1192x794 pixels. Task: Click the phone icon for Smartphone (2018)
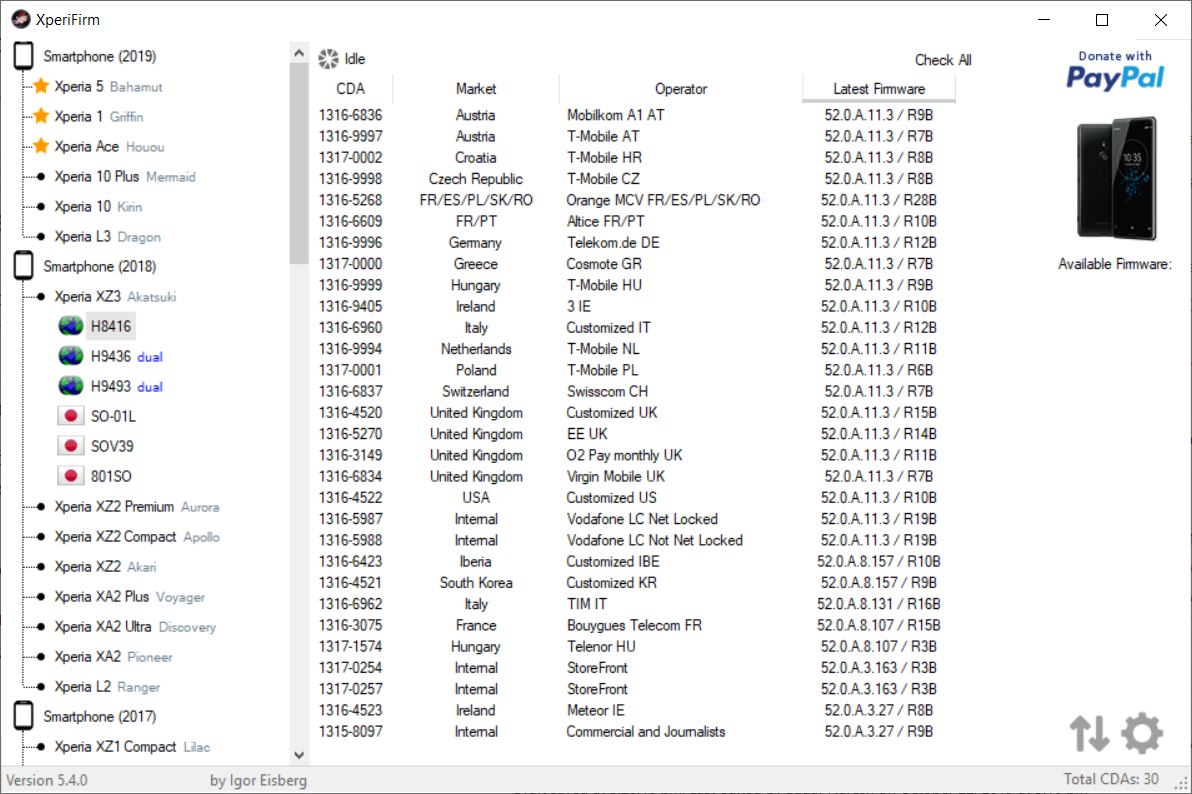coord(23,266)
